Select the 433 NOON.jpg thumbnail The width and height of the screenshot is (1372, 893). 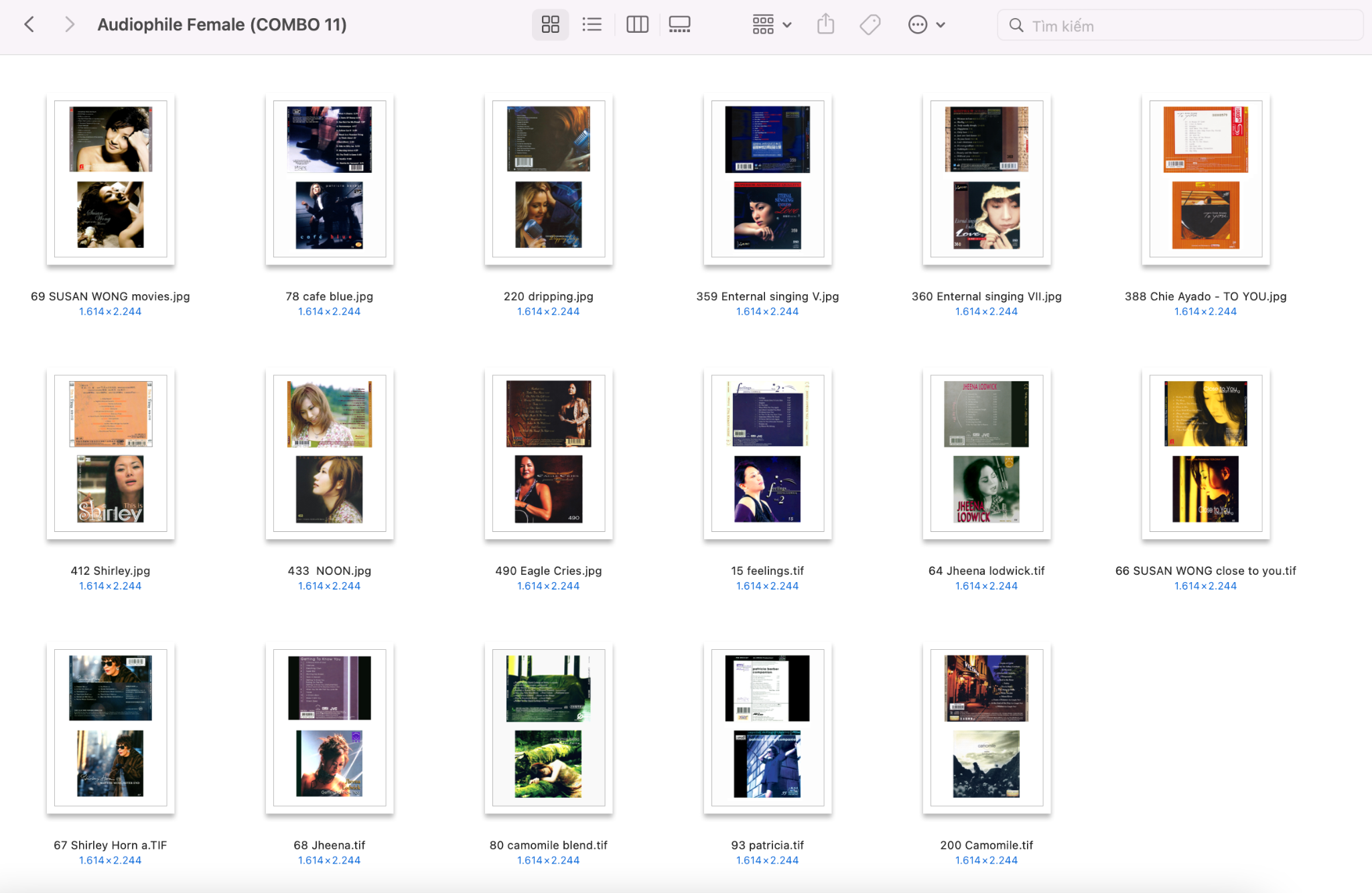pos(330,454)
